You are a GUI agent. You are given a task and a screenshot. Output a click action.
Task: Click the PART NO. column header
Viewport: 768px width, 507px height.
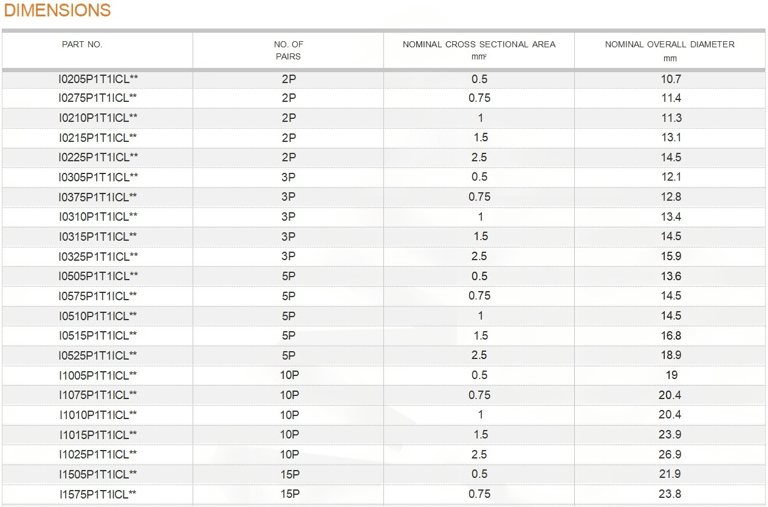tap(82, 45)
